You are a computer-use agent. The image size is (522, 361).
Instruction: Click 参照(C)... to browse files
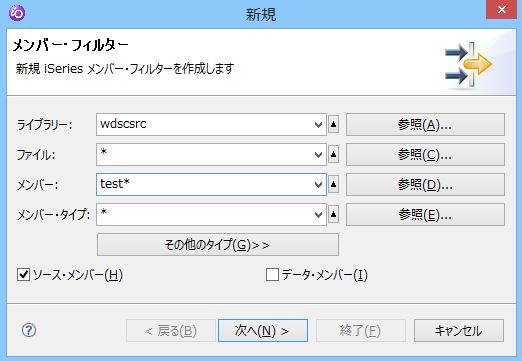click(425, 155)
